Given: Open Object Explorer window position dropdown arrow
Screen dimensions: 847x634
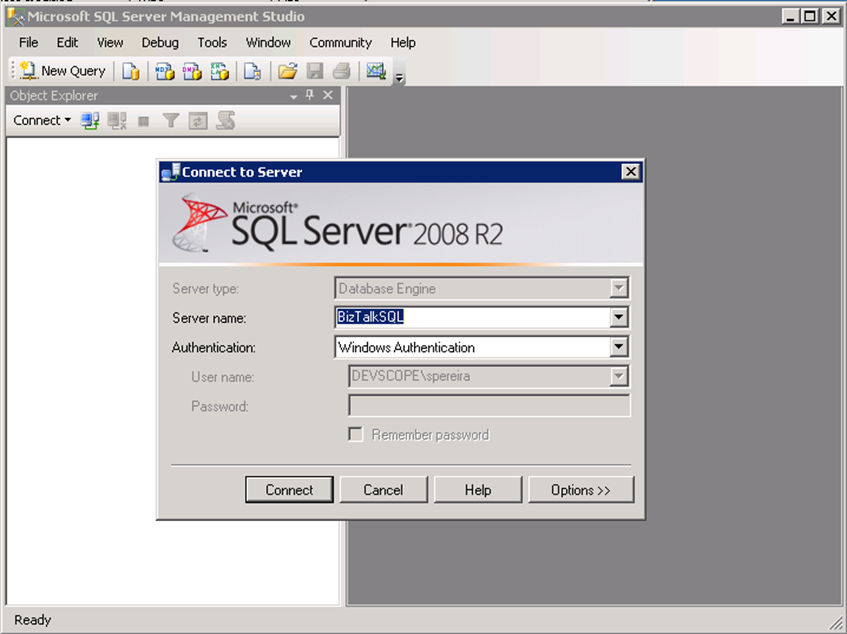Looking at the screenshot, I should pos(293,96).
